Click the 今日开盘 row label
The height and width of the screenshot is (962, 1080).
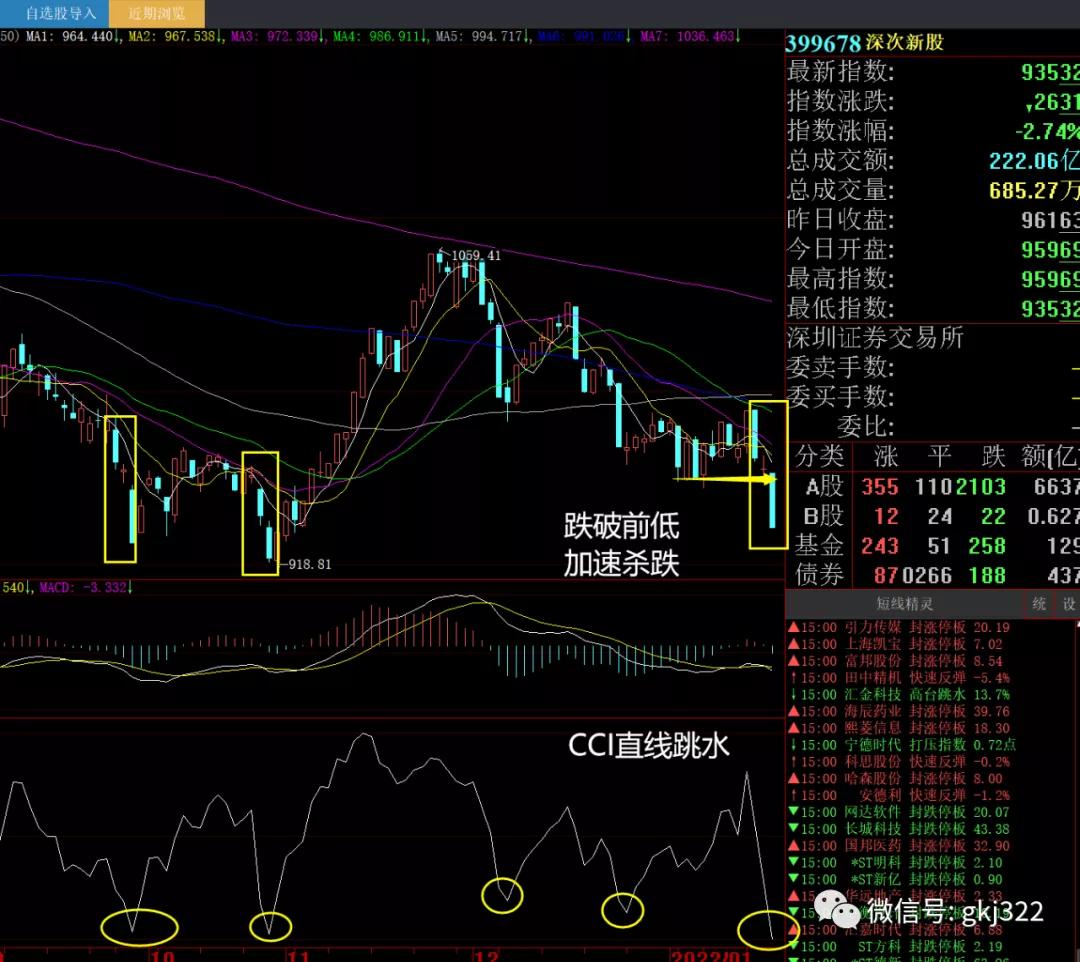coord(840,249)
